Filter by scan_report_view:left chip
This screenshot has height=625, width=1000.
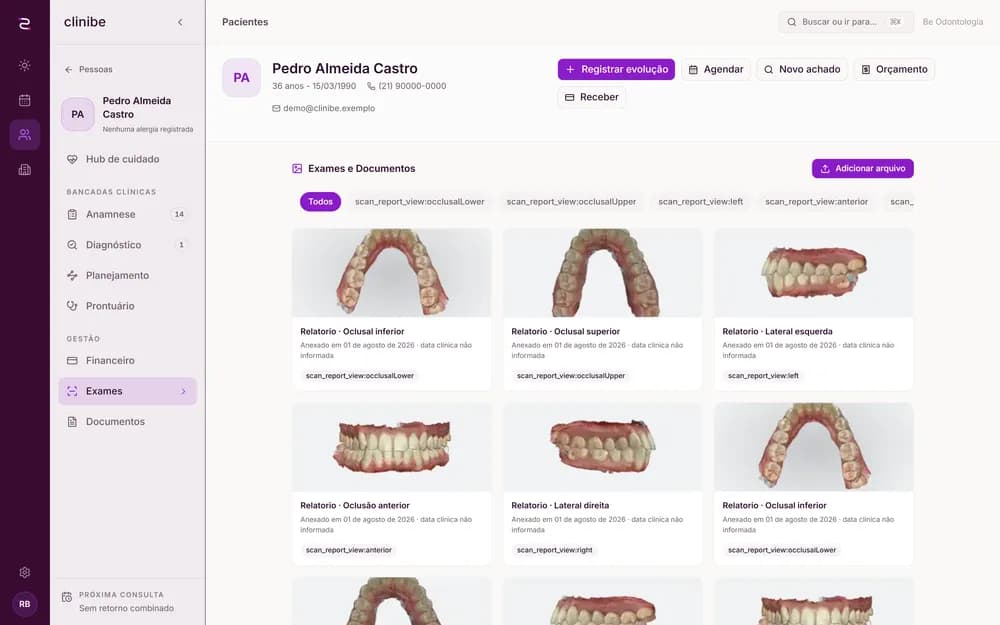pos(700,202)
